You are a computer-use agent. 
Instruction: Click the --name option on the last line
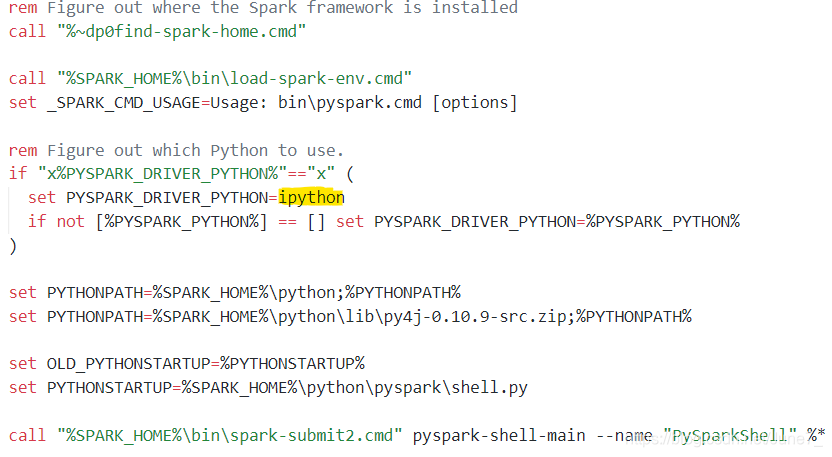624,436
